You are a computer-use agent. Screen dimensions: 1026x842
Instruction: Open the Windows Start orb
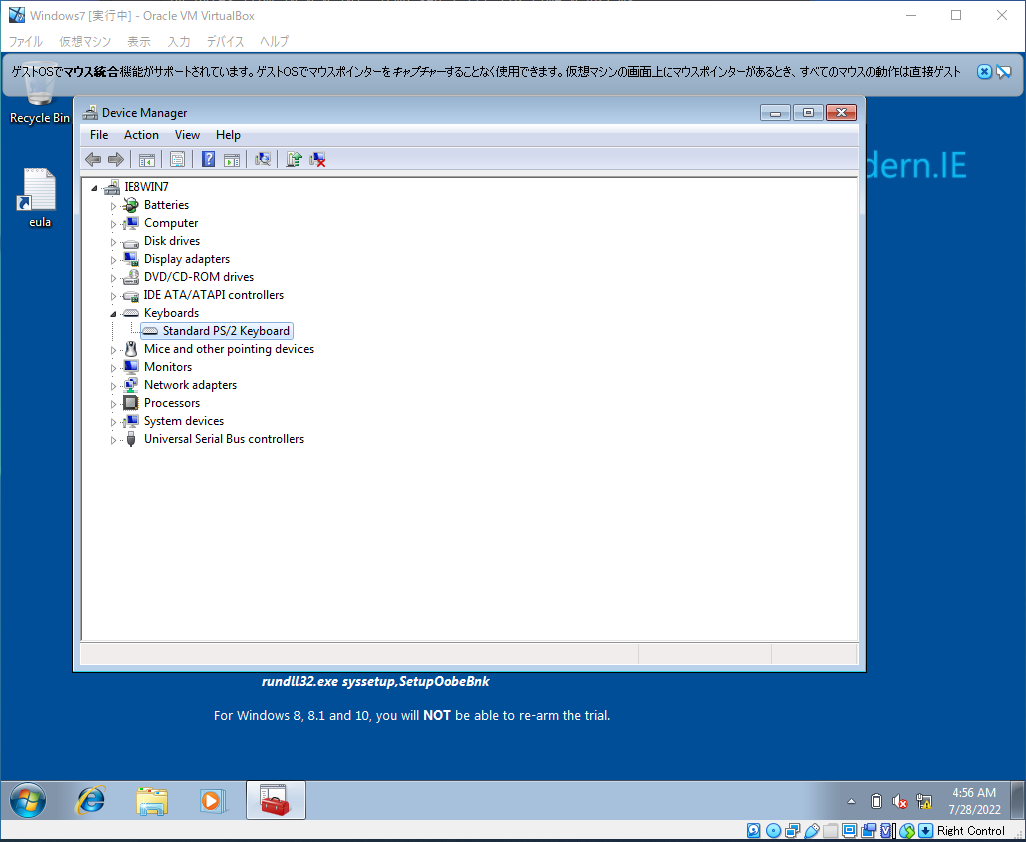27,800
